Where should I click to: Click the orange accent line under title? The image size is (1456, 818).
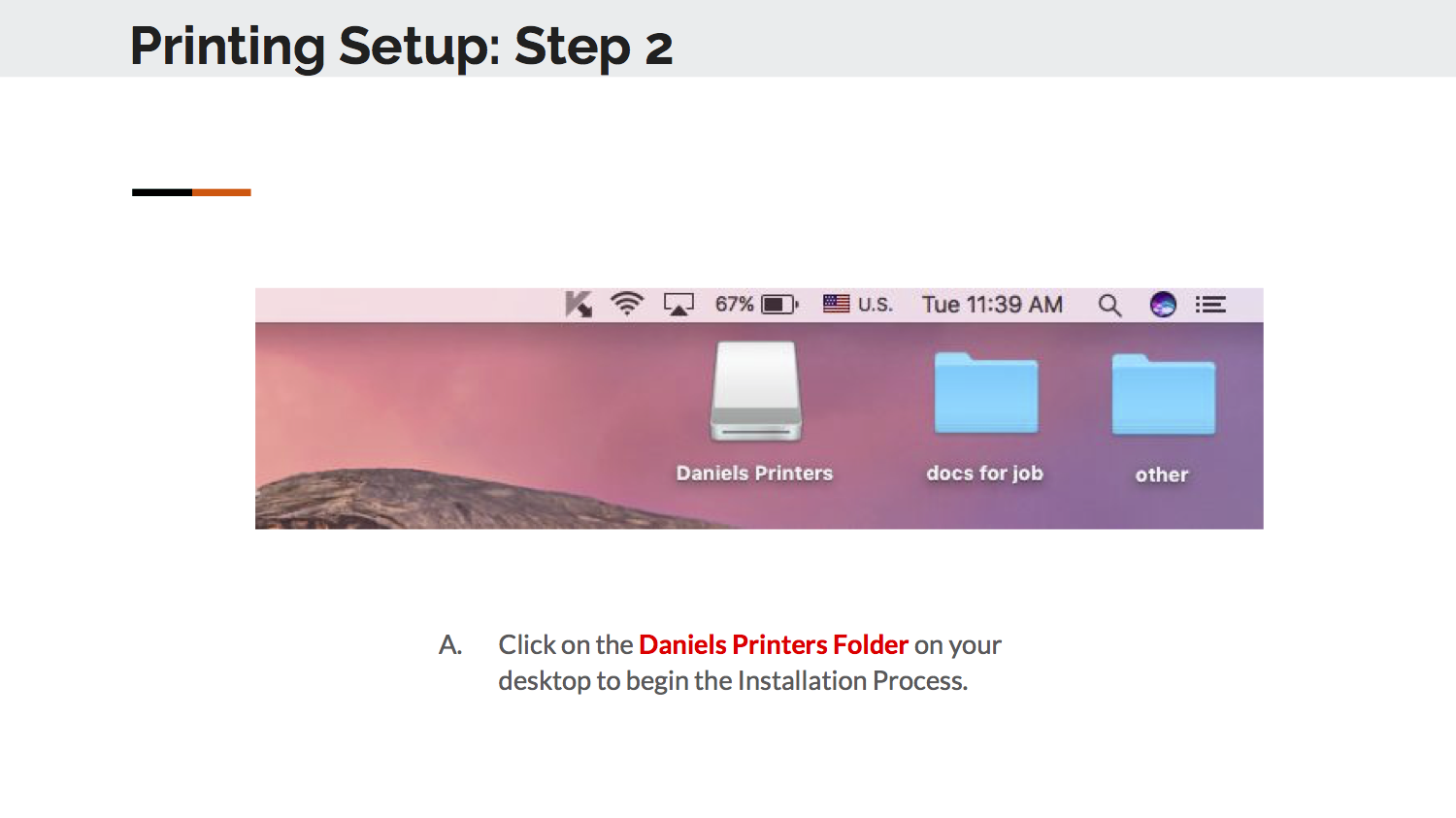pyautogui.click(x=221, y=192)
